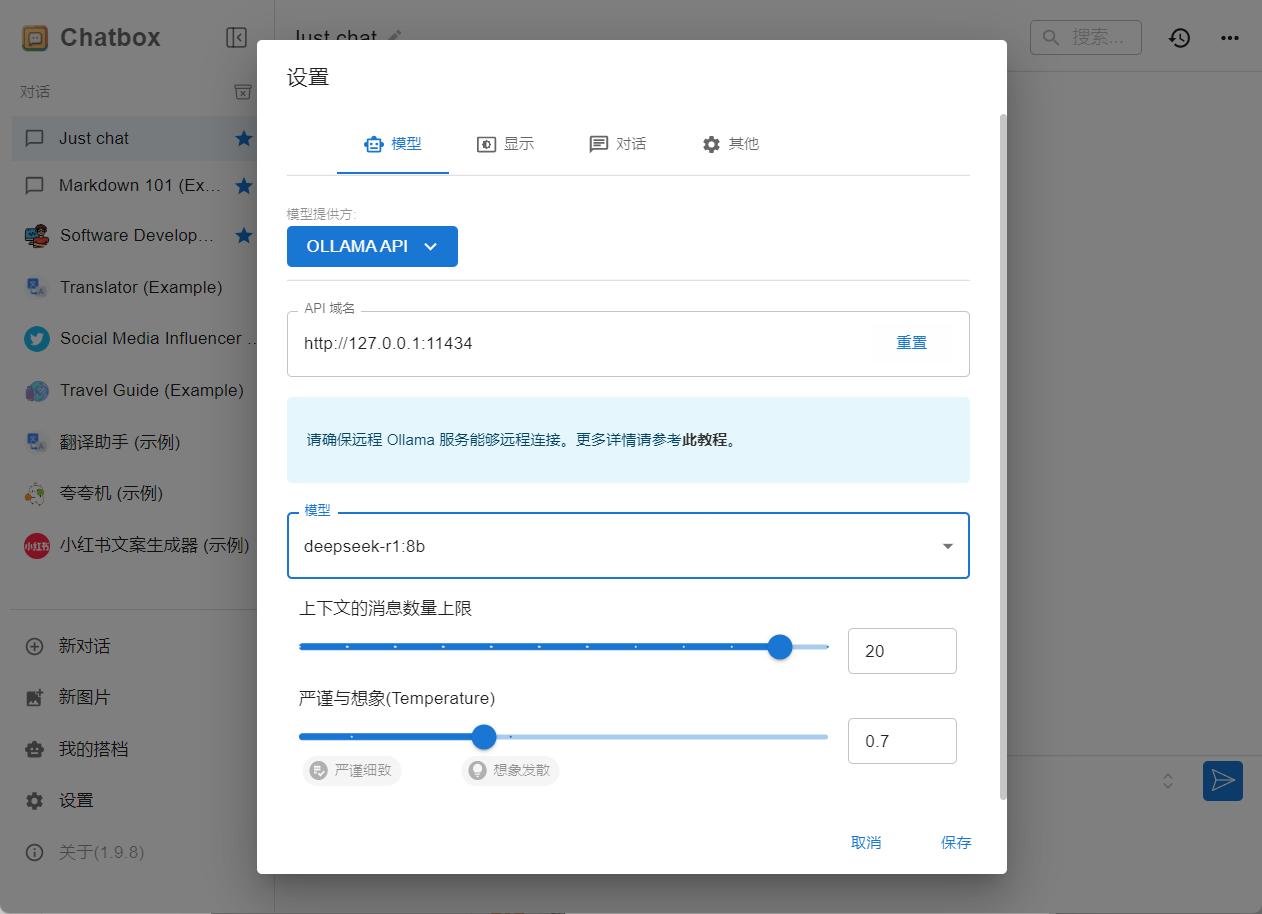1262x914 pixels.
Task: Click 小红书文案生成器 red icon
Action: click(x=37, y=545)
